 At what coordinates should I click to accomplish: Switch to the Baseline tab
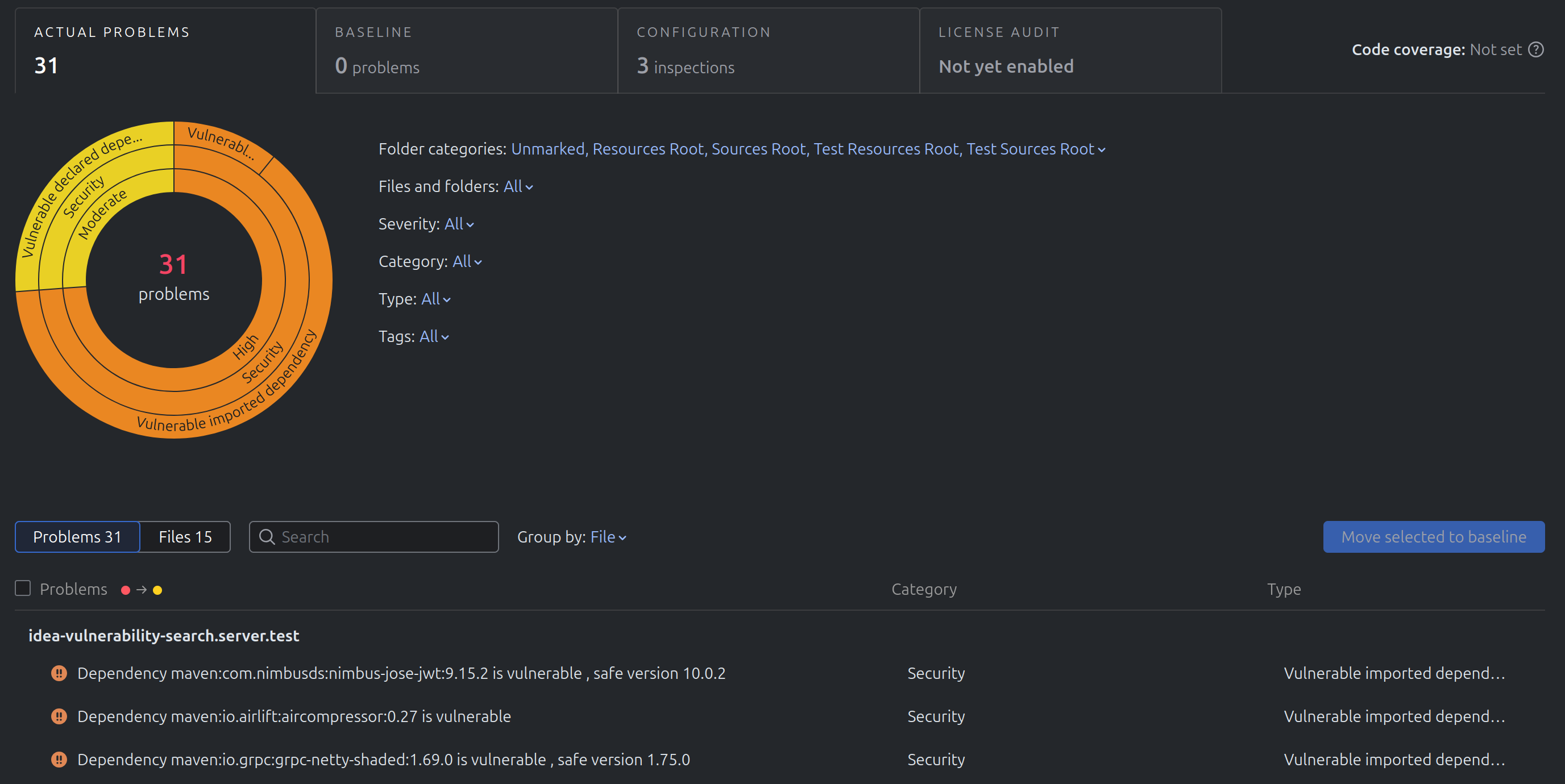pyautogui.click(x=466, y=50)
